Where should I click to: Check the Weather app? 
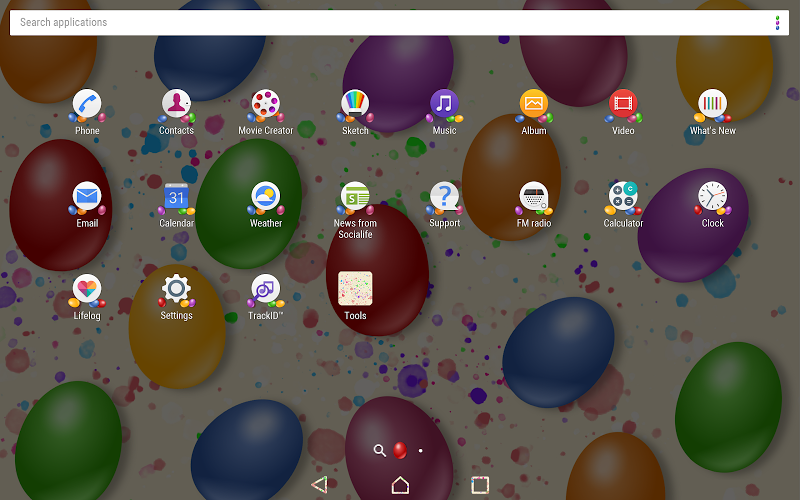point(265,197)
